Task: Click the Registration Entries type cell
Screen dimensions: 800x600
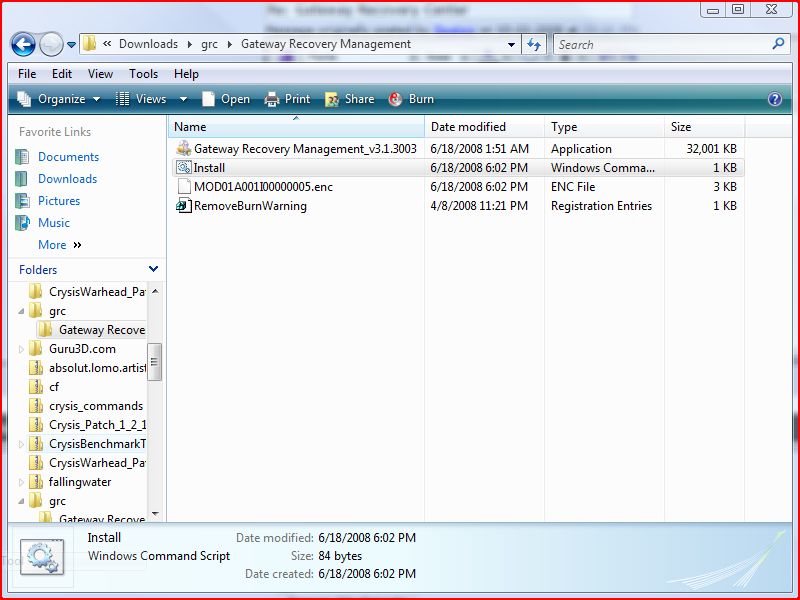Action: point(602,206)
